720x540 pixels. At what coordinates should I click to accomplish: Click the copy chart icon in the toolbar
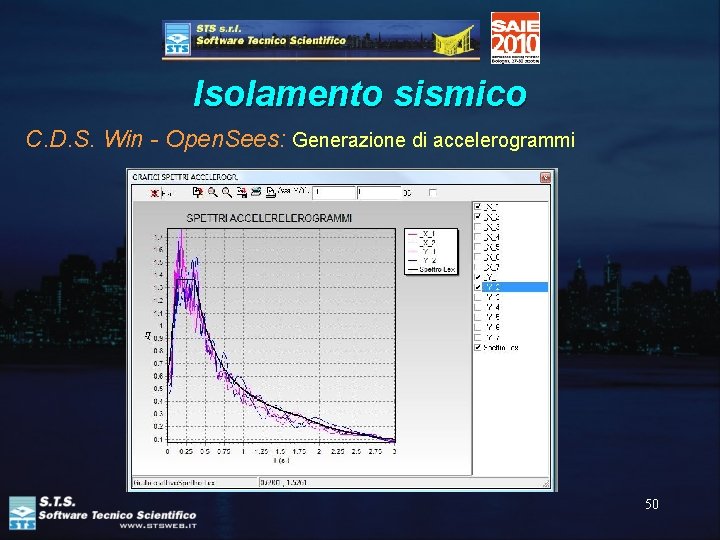pos(197,192)
